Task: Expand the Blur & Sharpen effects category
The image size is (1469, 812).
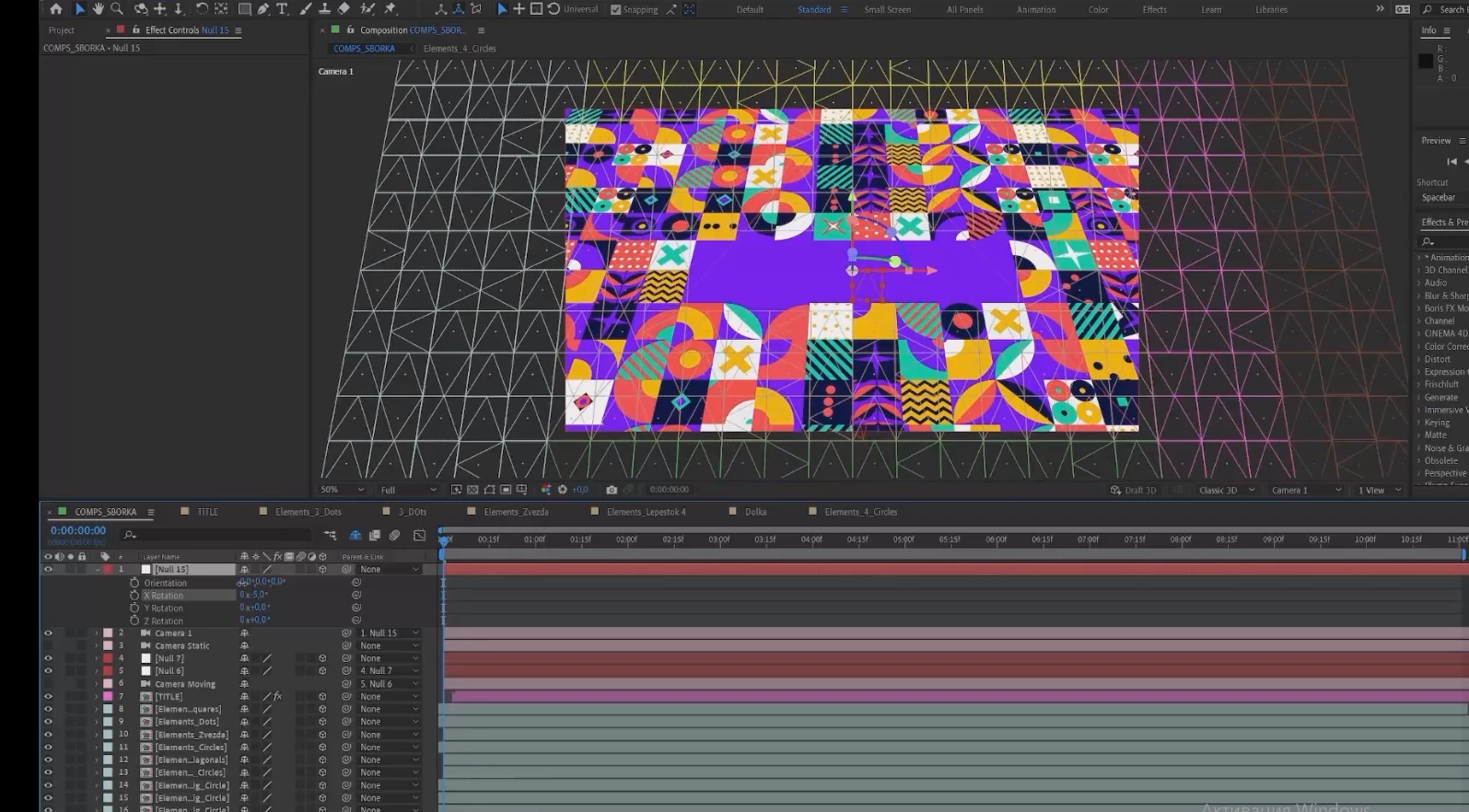Action: pyautogui.click(x=1419, y=296)
